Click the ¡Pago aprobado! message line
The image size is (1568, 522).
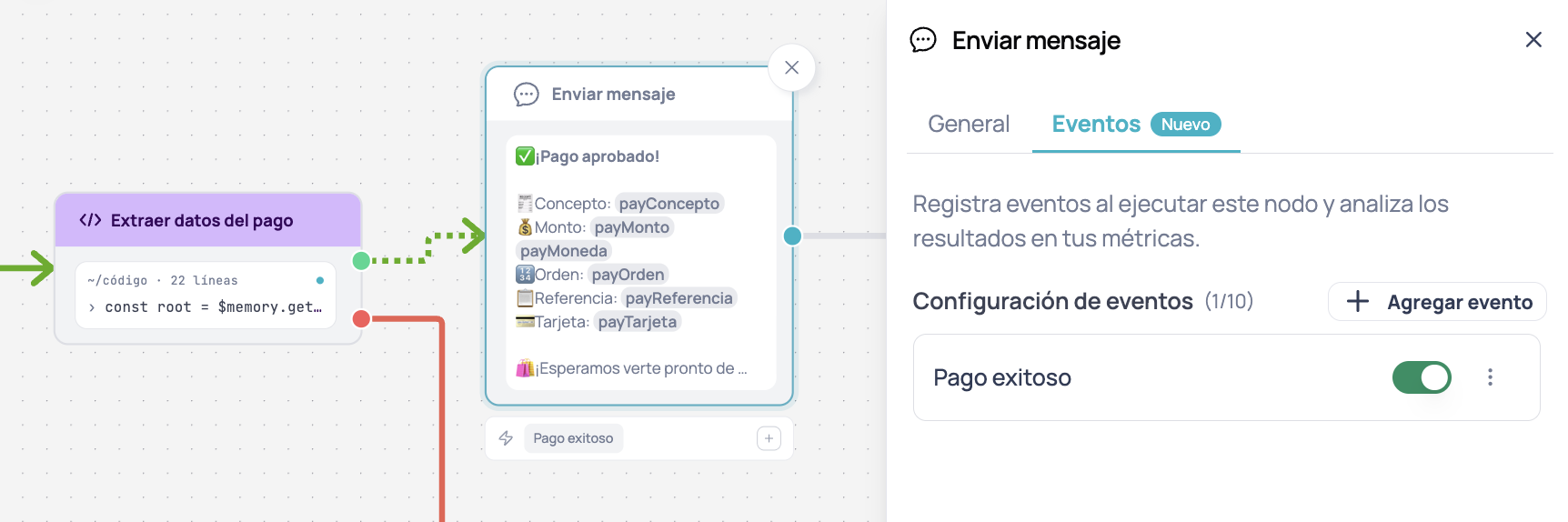tap(598, 156)
